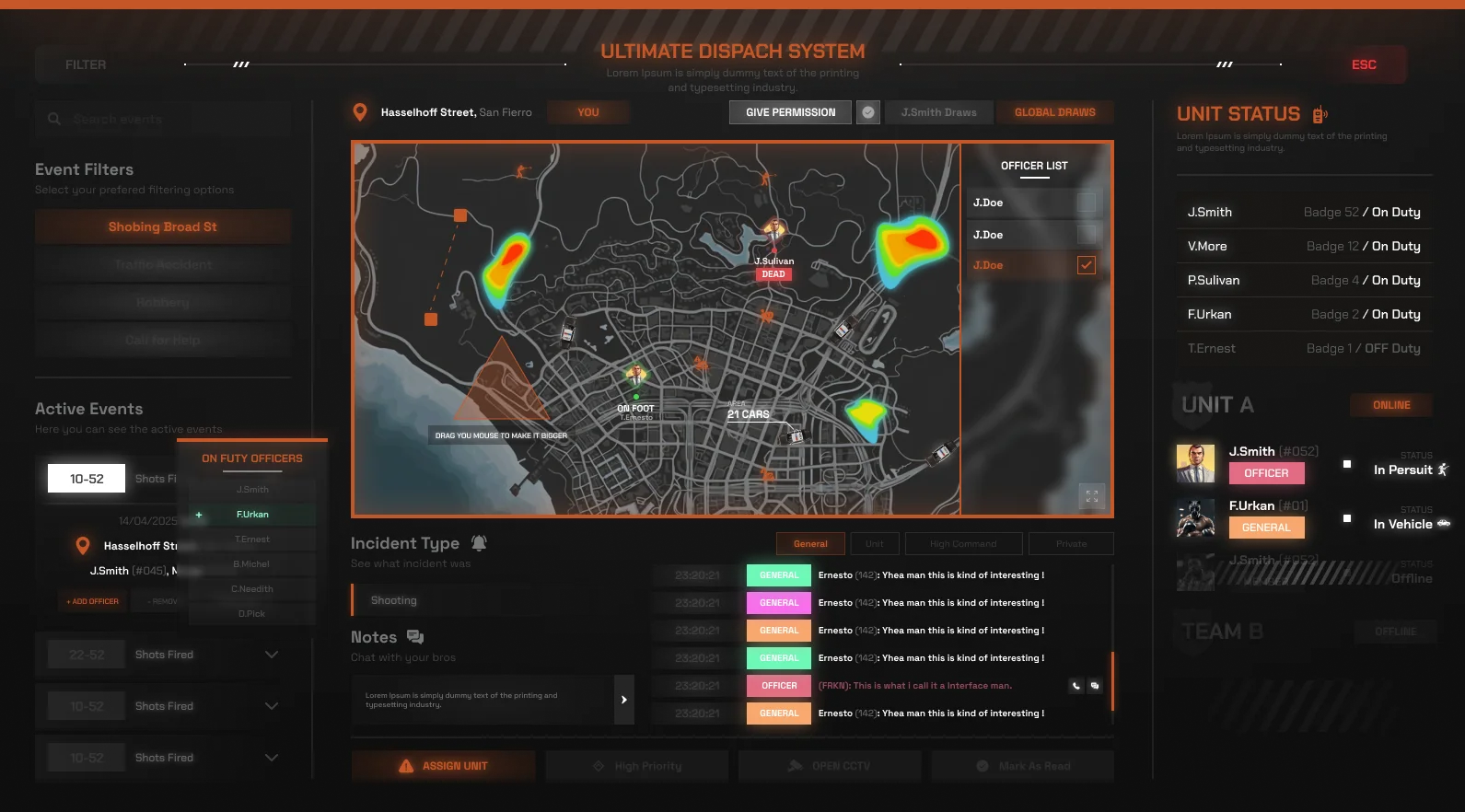Expand the 22-52 Shots Fired event
Viewport: 1465px width, 812px height.
[x=272, y=655]
